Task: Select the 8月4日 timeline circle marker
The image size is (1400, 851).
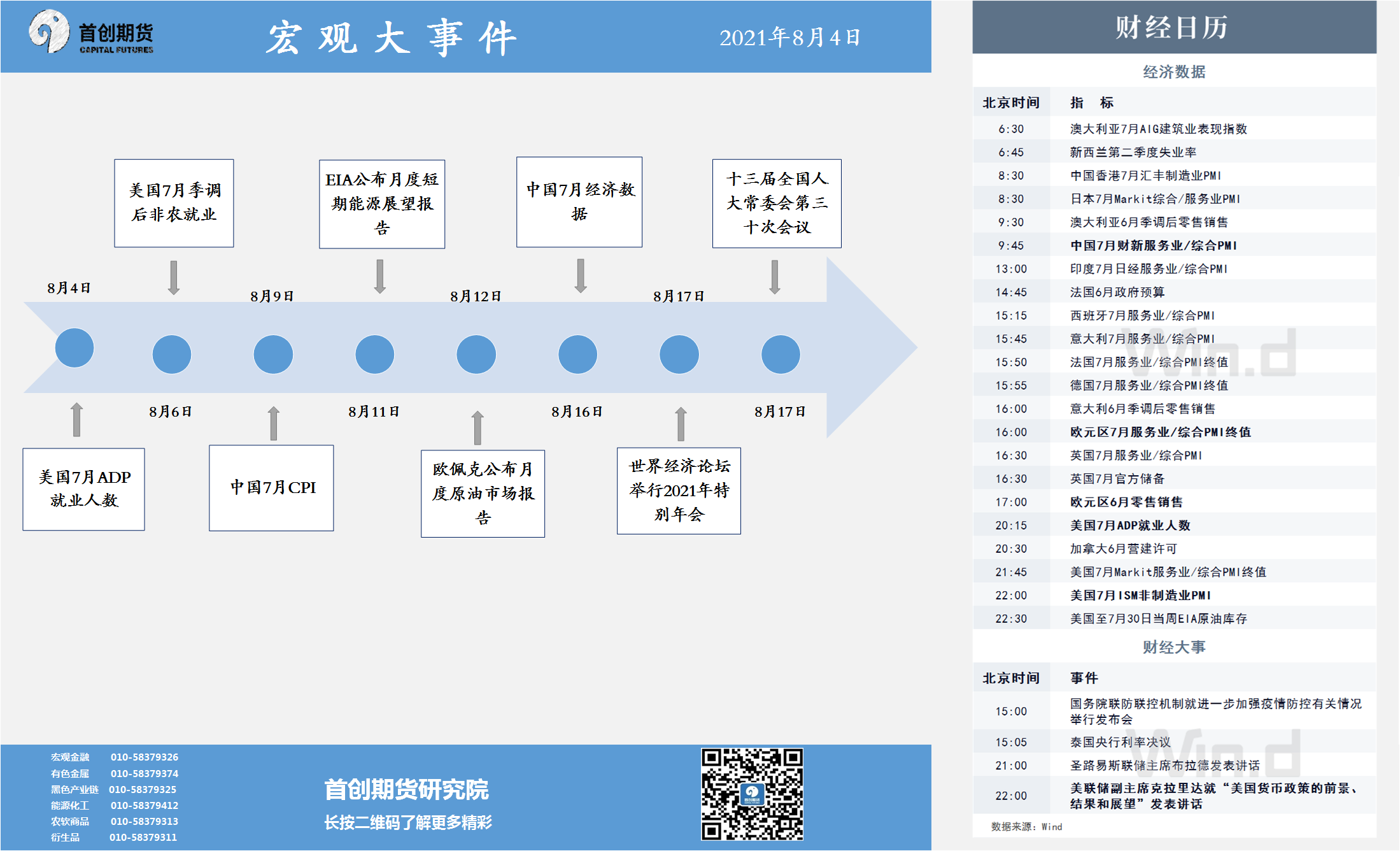Action: 74,348
